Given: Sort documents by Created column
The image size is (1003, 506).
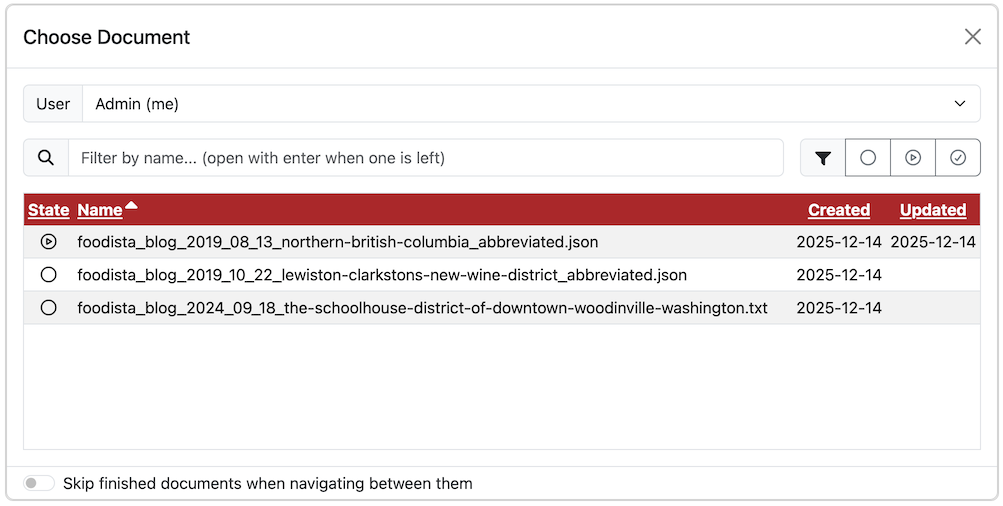Looking at the screenshot, I should click(838, 210).
